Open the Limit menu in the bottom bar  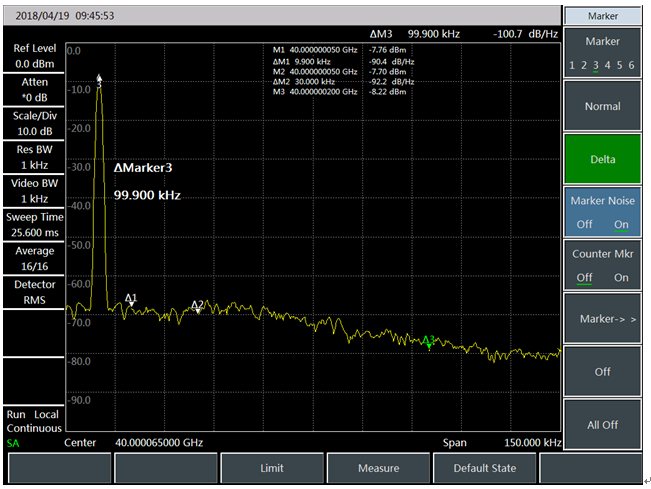click(x=271, y=468)
